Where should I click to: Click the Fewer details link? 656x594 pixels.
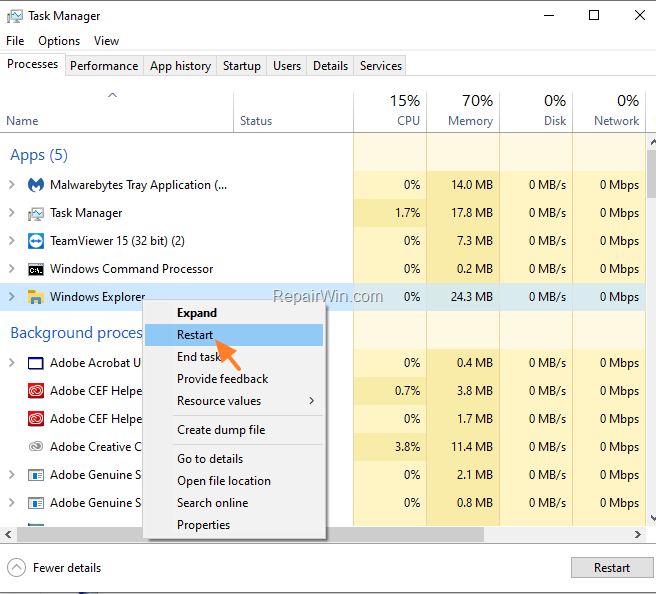coord(67,568)
